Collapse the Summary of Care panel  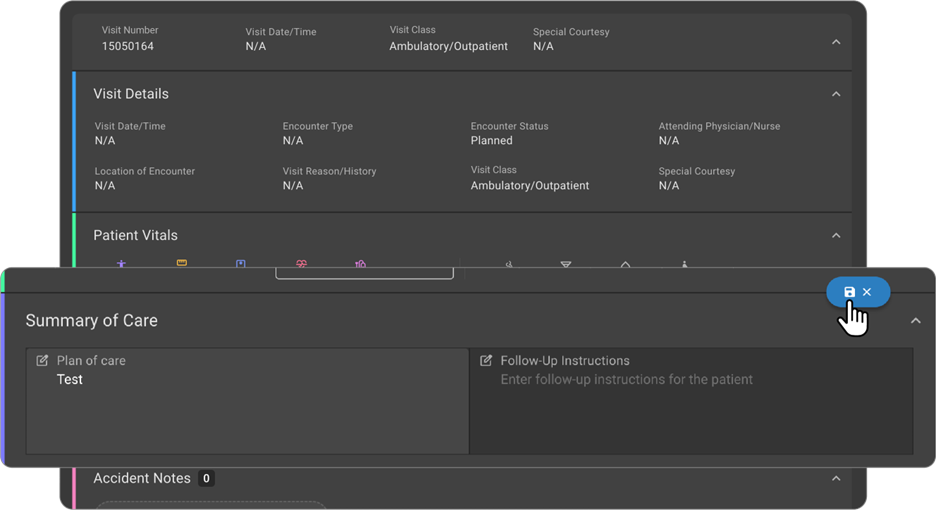click(x=915, y=321)
